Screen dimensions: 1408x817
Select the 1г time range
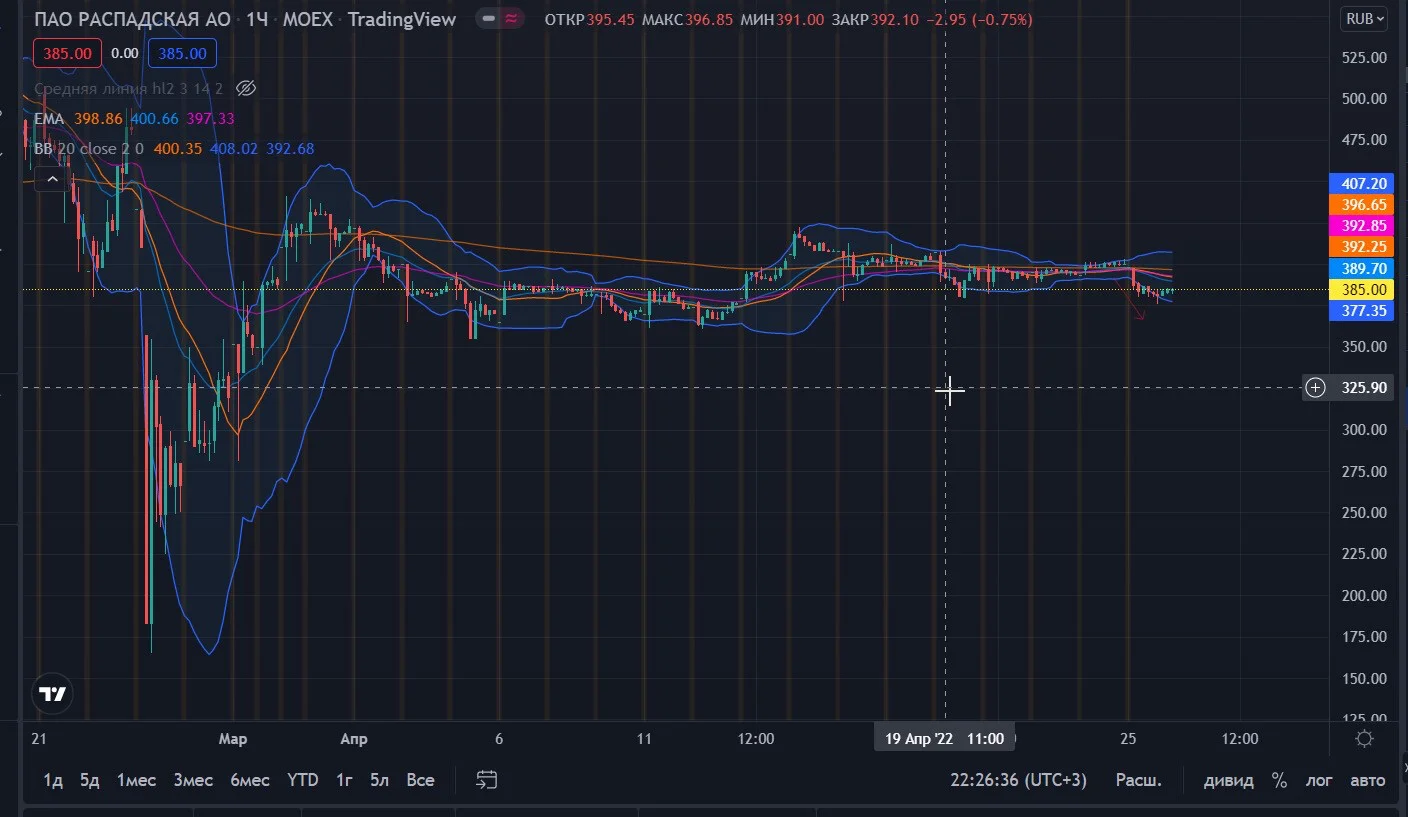click(x=344, y=780)
